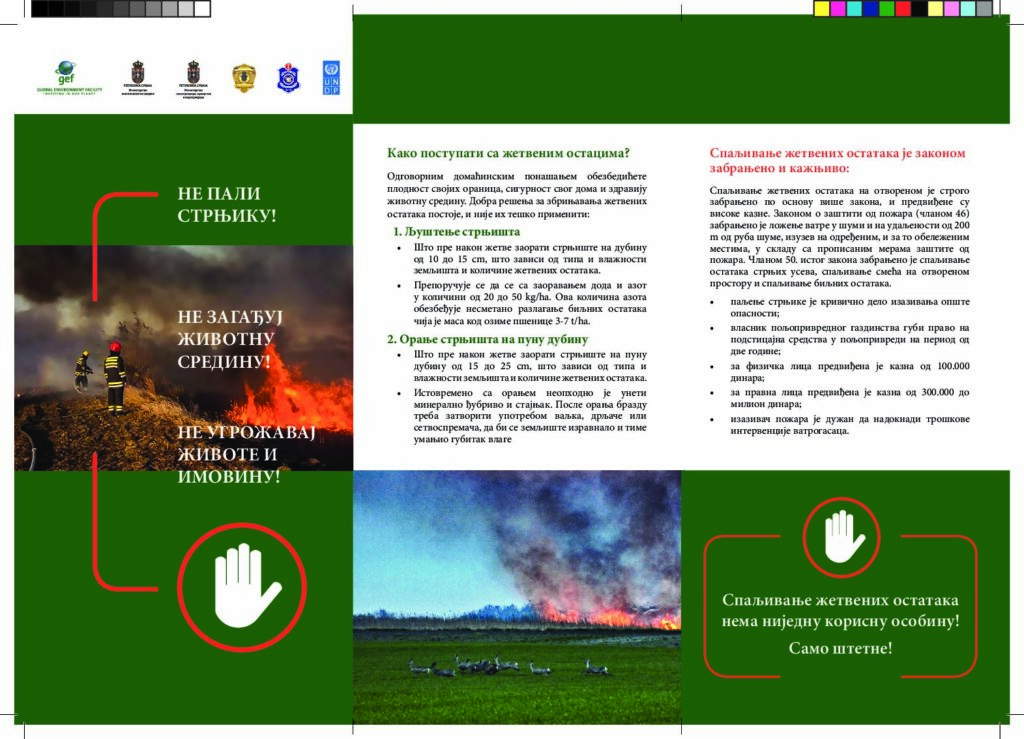Screen dimensions: 1024x739
Task: Click subheading '1. Љуштење стрњишта'
Action: coord(456,232)
